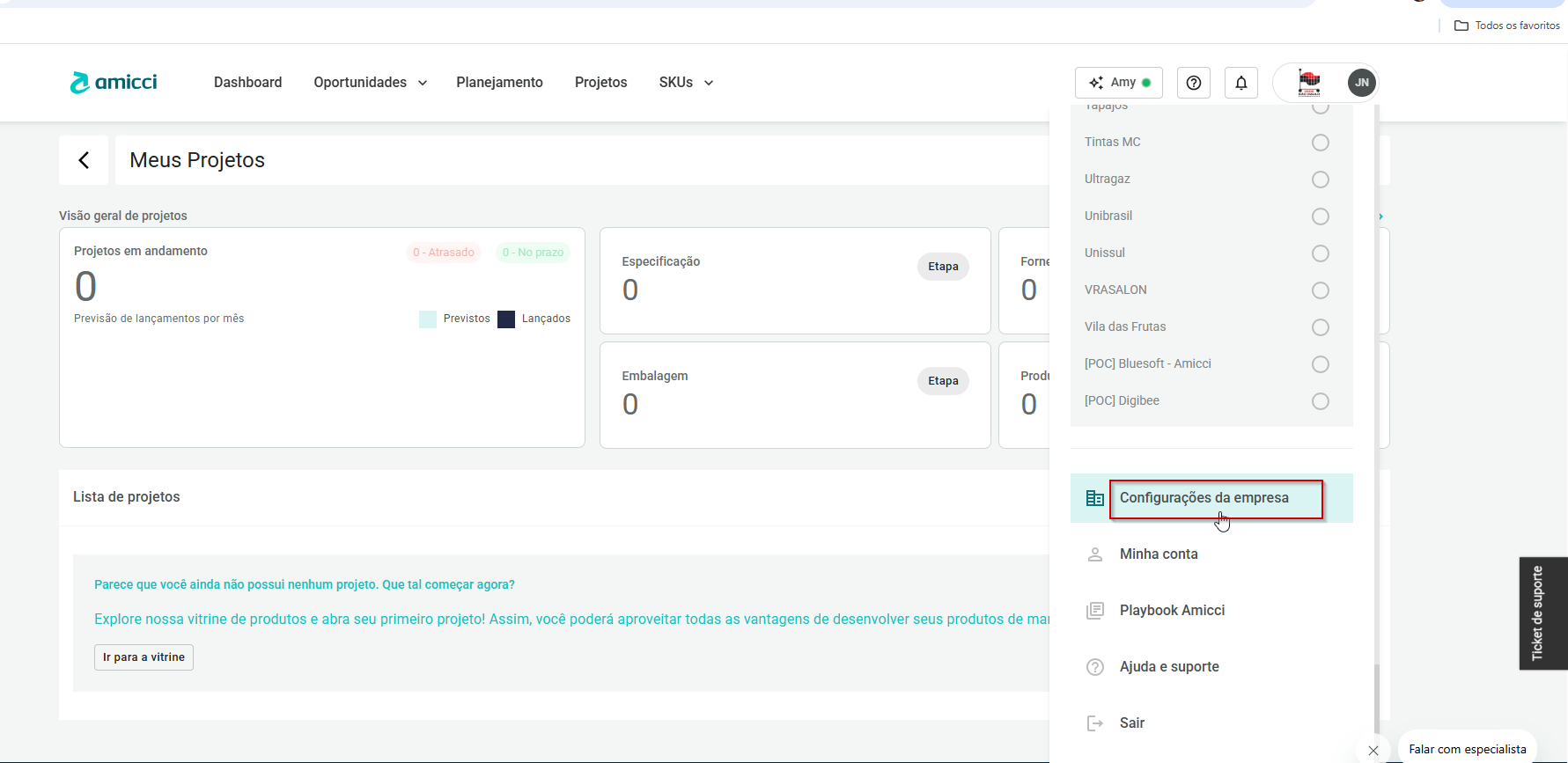
Task: Close the Falar com especialista chat bubble
Action: (x=1373, y=750)
